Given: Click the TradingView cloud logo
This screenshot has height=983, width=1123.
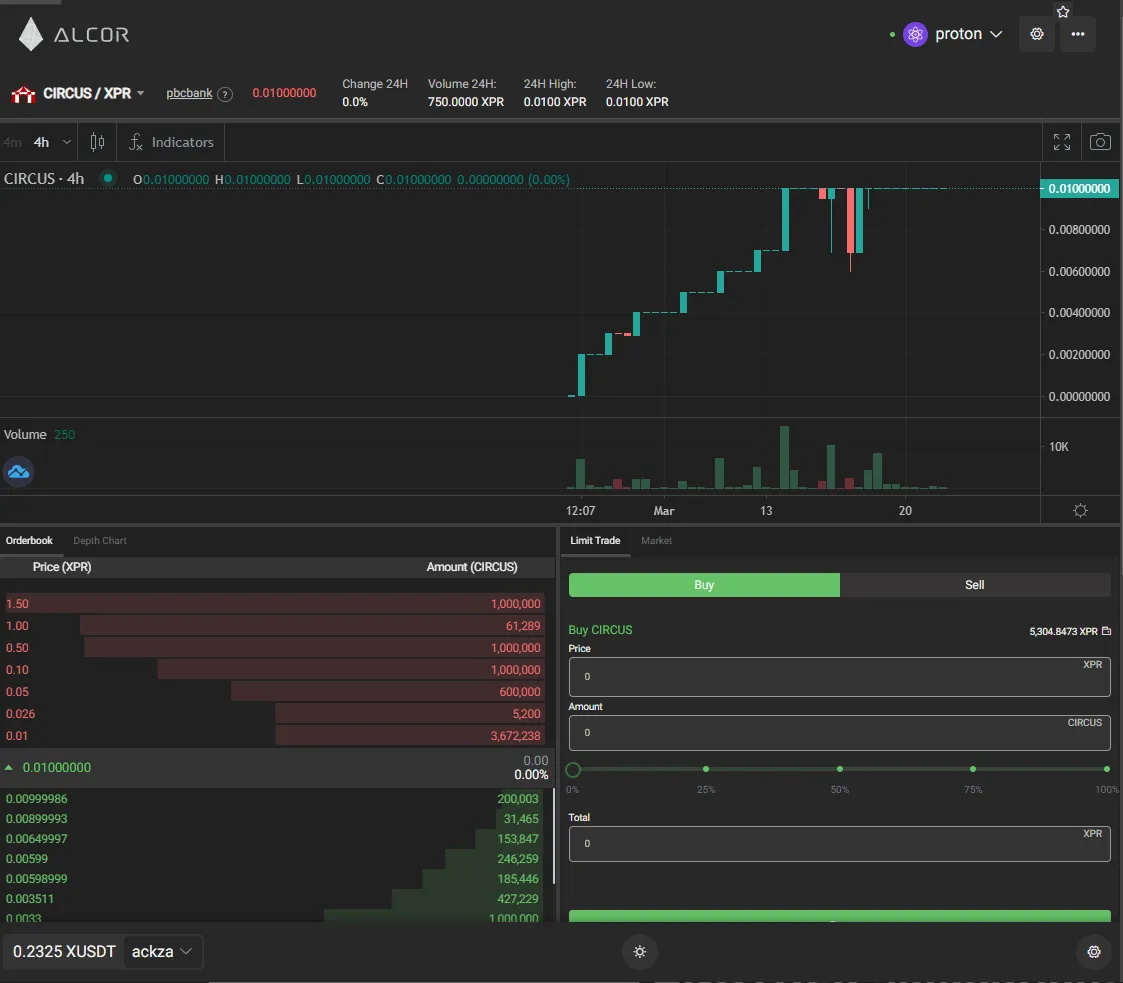Looking at the screenshot, I should pos(19,472).
